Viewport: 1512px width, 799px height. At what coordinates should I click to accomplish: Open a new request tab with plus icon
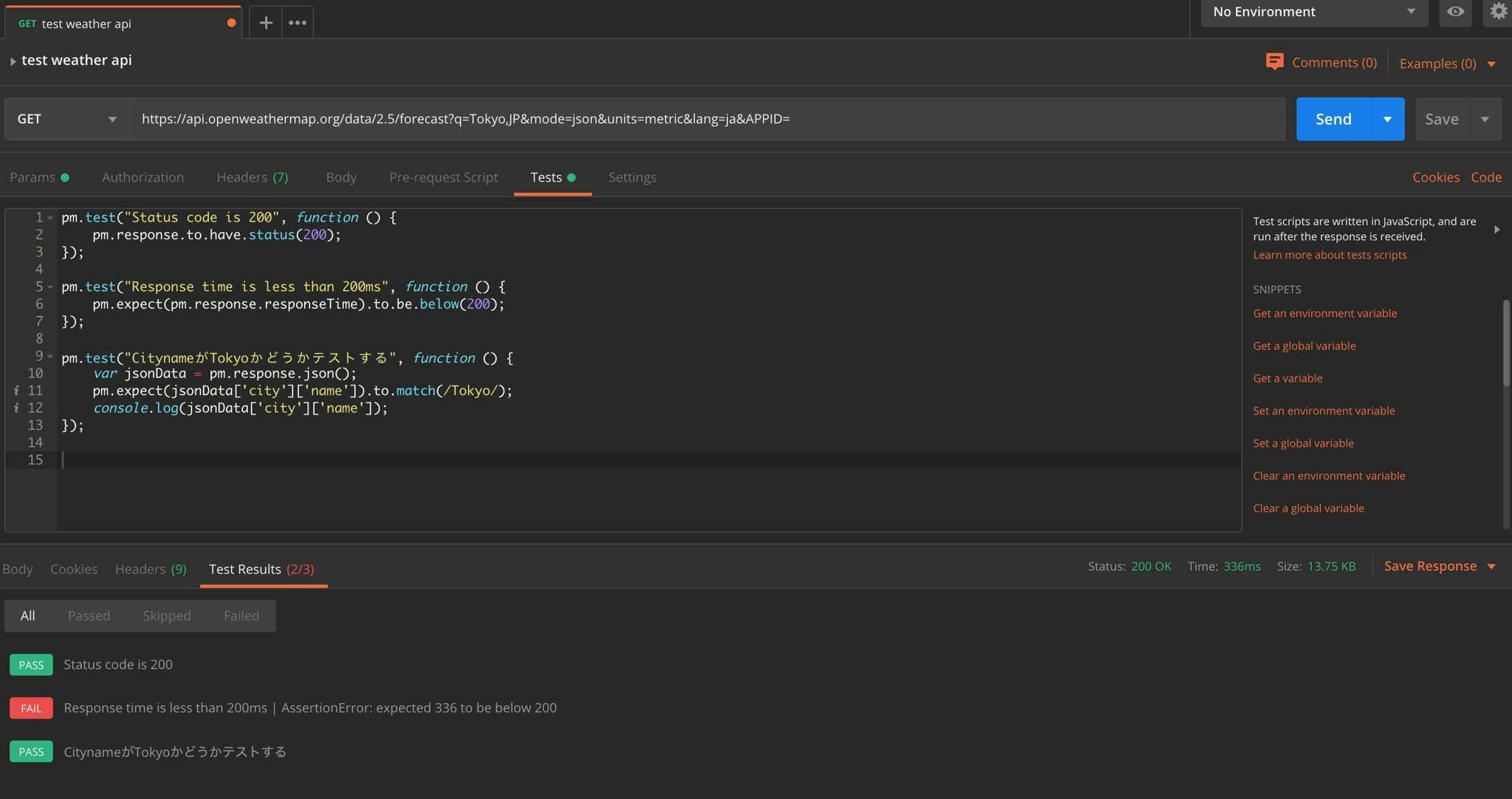[x=266, y=23]
